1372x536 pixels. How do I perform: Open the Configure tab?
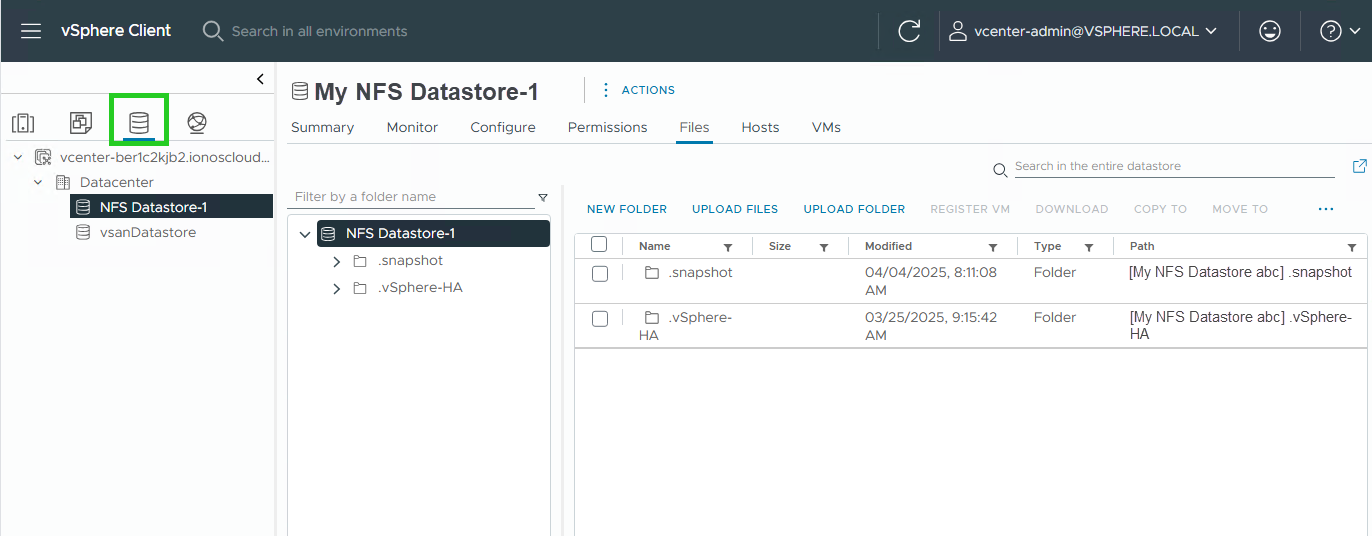coord(503,127)
